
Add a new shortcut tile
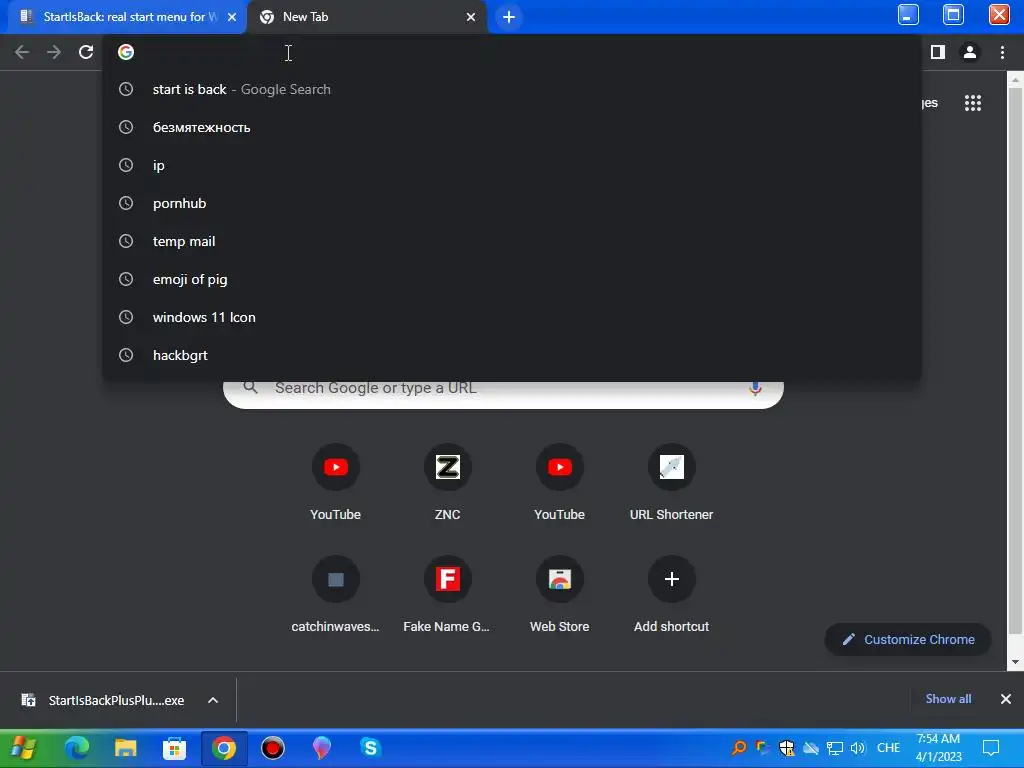tap(671, 594)
